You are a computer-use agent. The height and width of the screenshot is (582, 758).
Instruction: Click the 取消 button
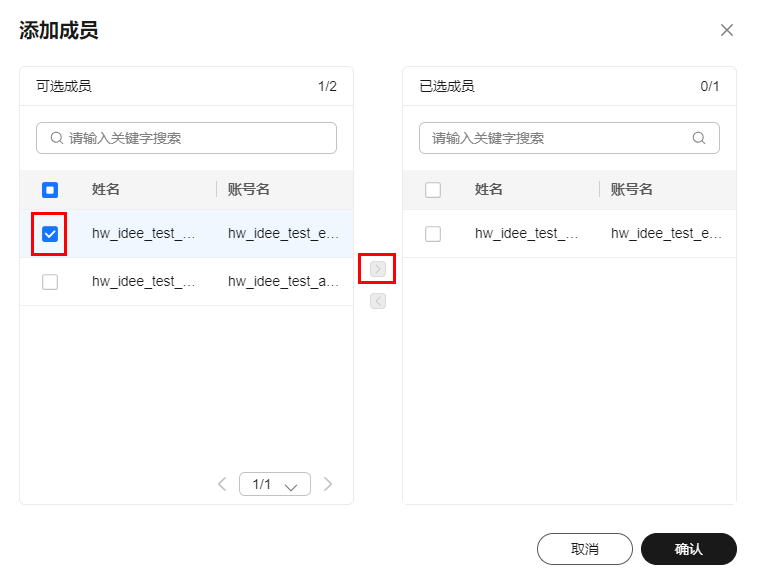tap(584, 549)
